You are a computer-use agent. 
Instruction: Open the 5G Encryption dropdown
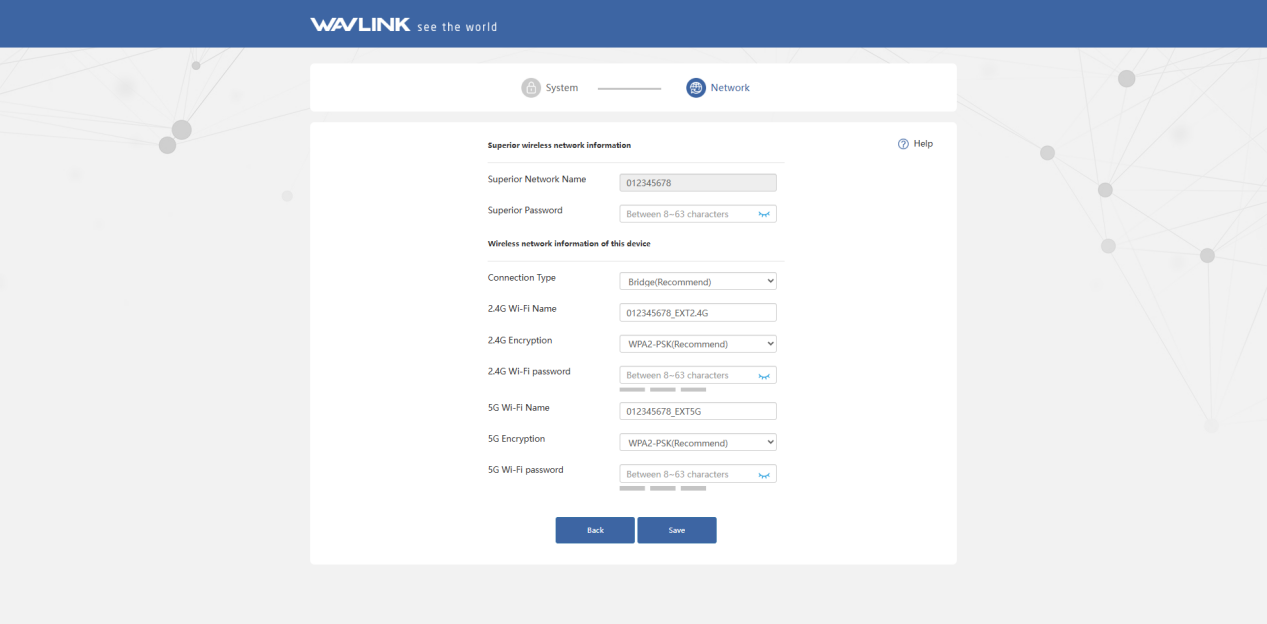698,443
